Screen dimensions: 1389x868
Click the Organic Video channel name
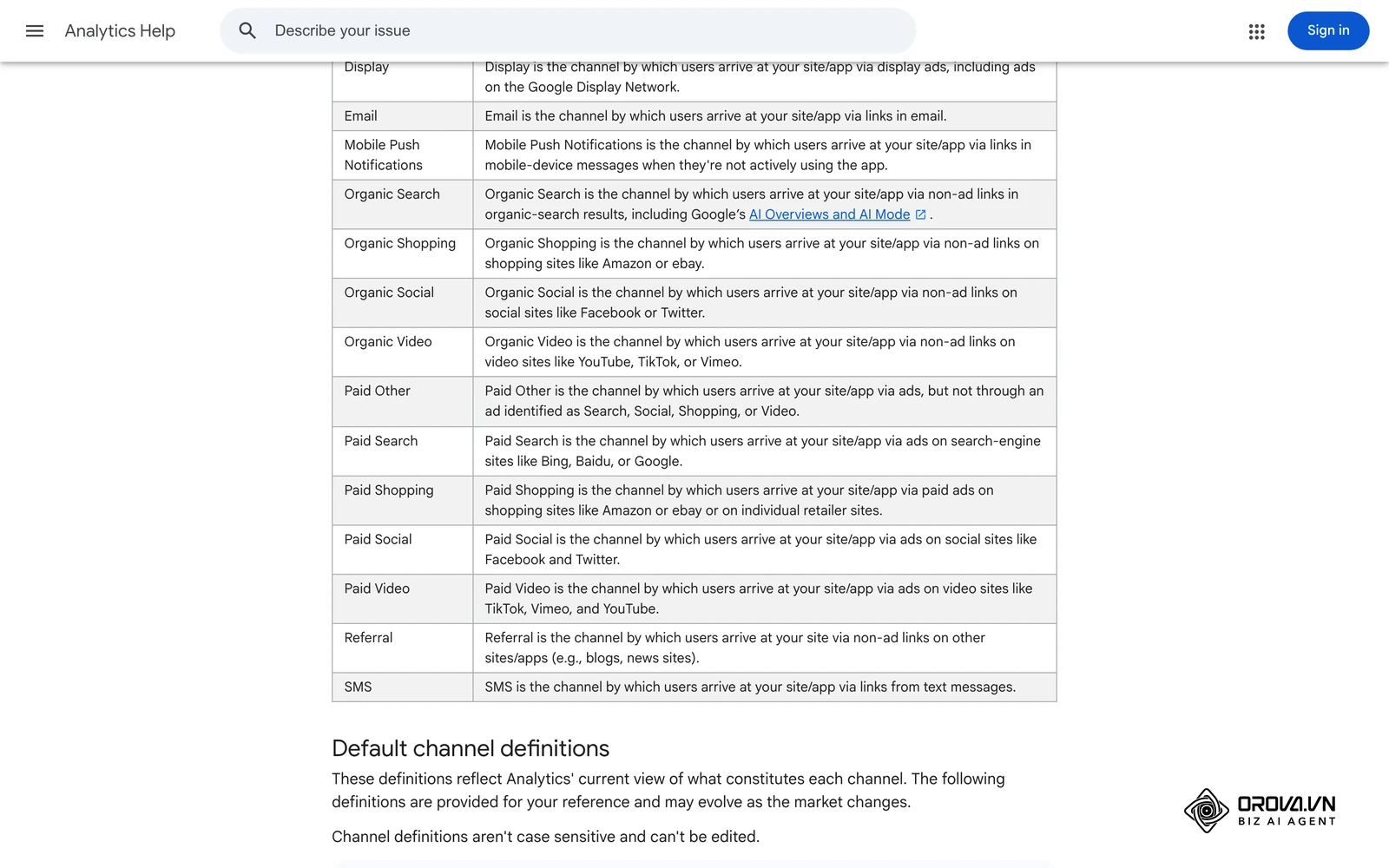[x=388, y=342]
